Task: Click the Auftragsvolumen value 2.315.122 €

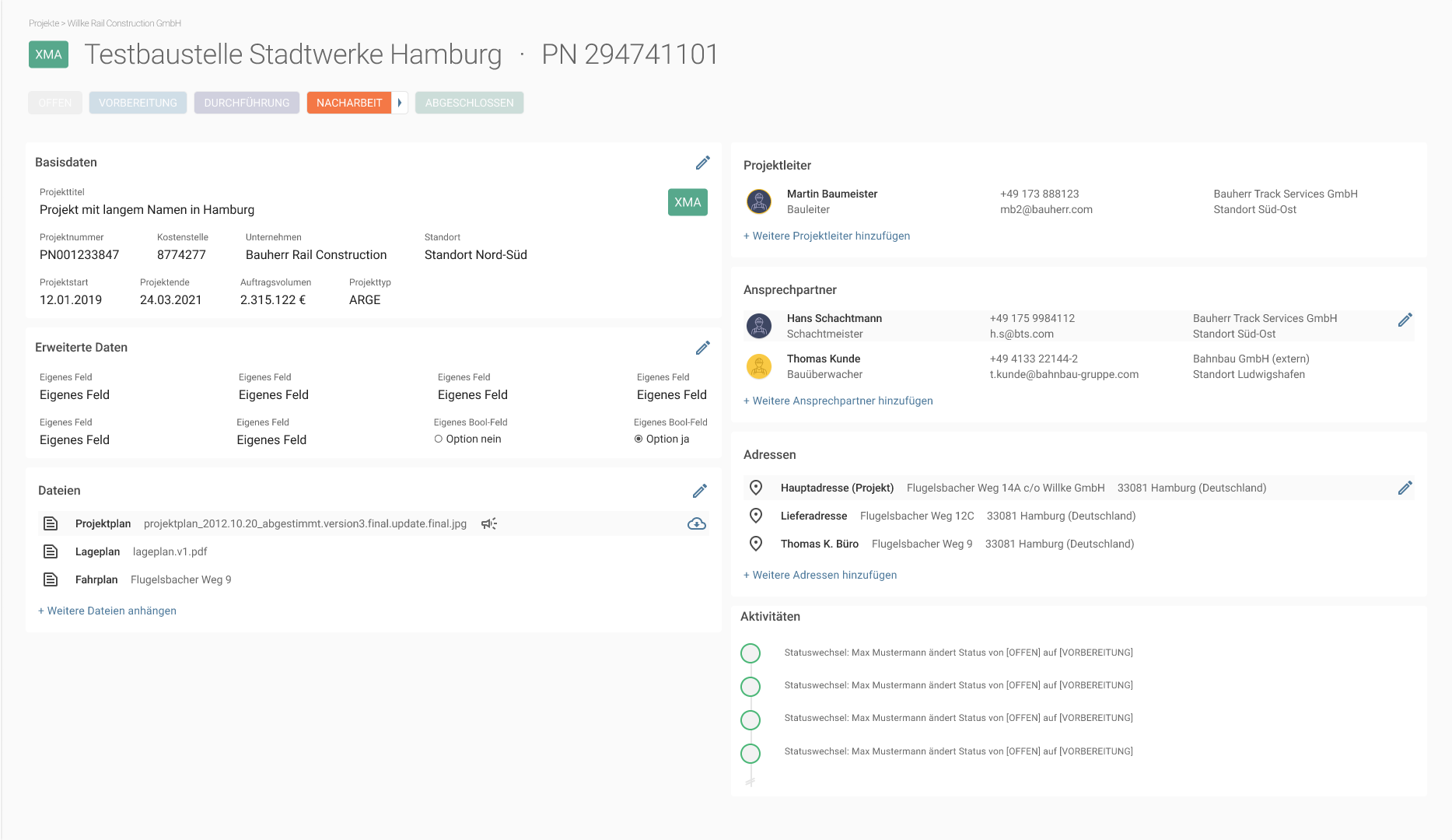Action: click(x=273, y=300)
